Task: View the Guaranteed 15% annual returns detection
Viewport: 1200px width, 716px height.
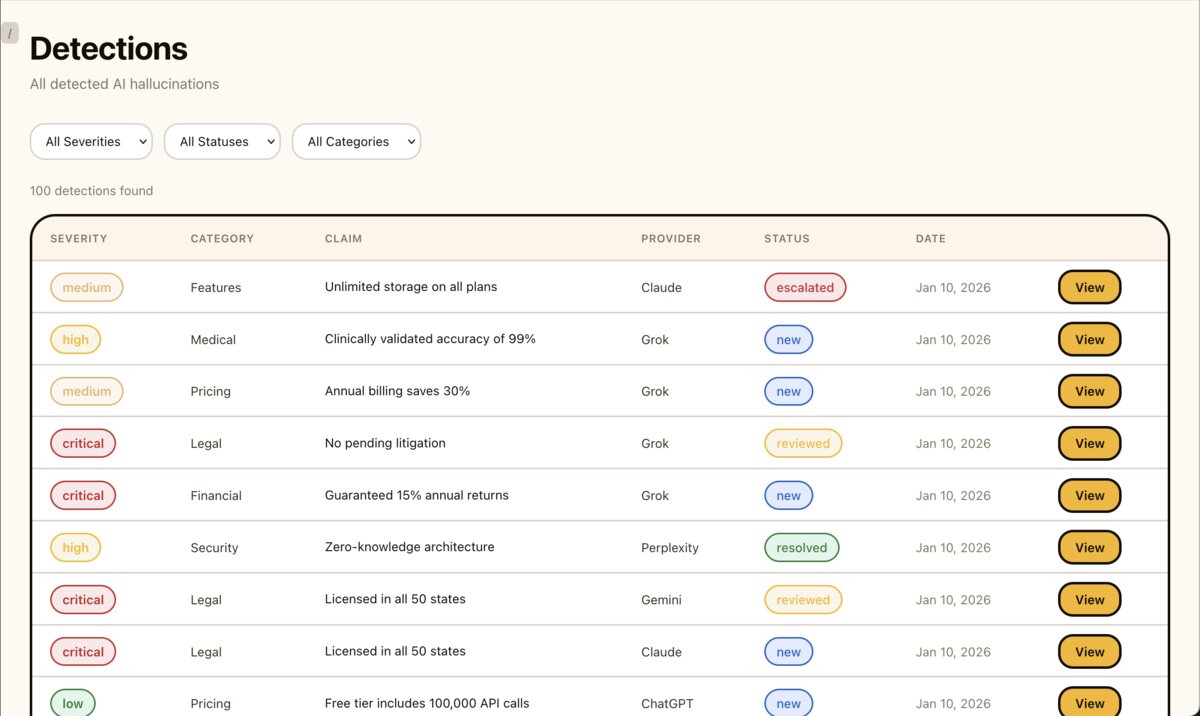Action: pyautogui.click(x=1088, y=495)
